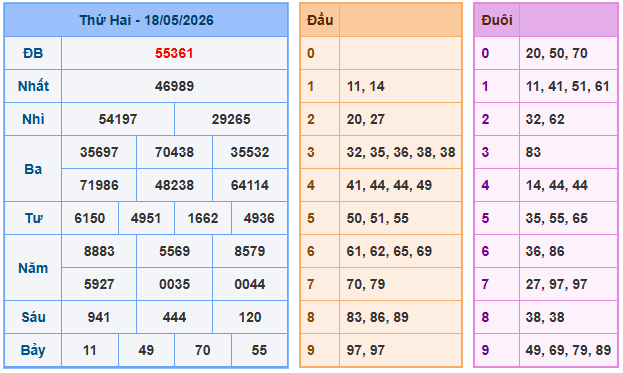The height and width of the screenshot is (373, 623).
Task: Click the Bảy prize cell showing 70
Action: pyautogui.click(x=203, y=350)
